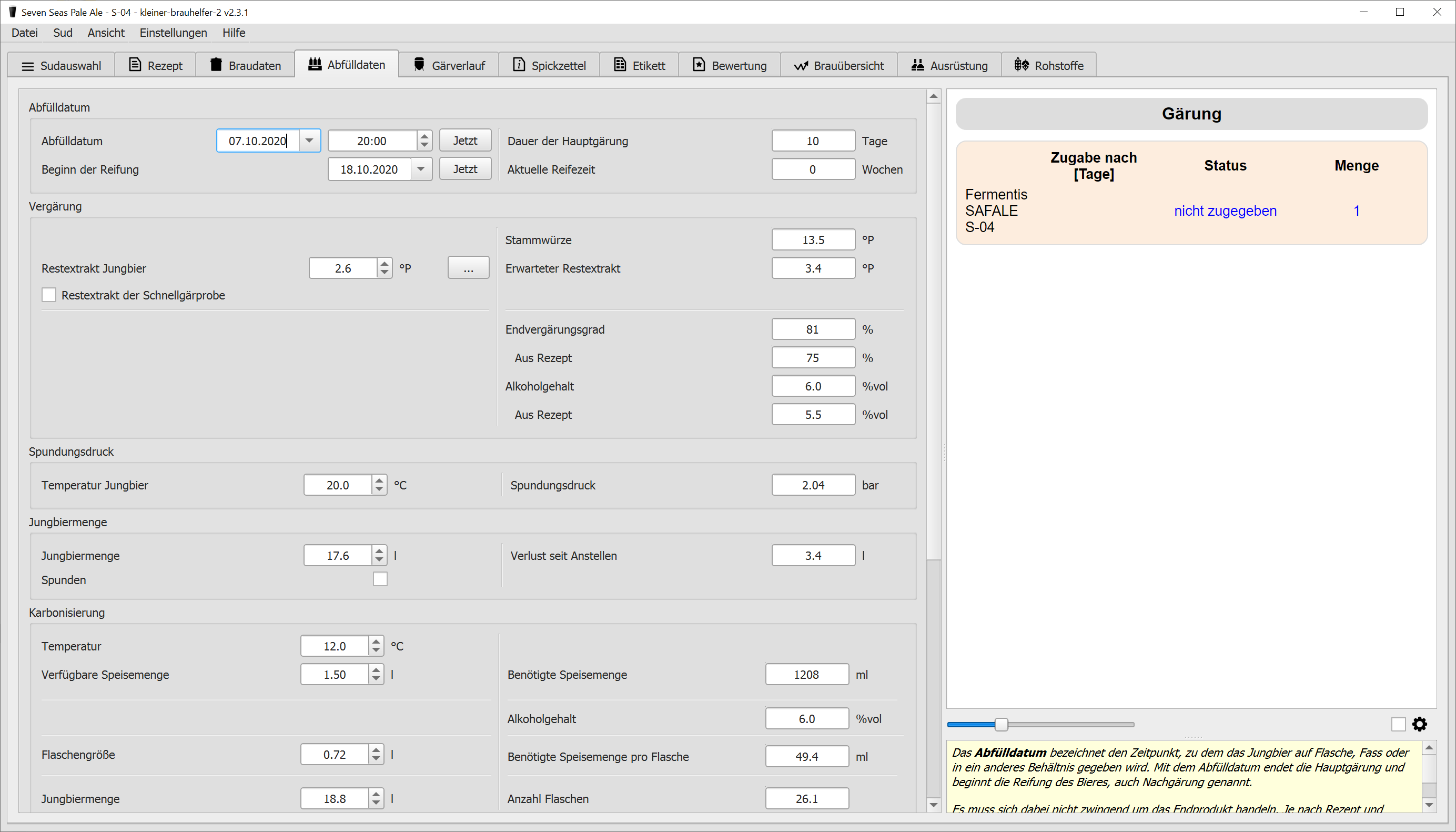The image size is (1456, 832).
Task: Click the Spickzettel info sheet icon
Action: [x=519, y=65]
